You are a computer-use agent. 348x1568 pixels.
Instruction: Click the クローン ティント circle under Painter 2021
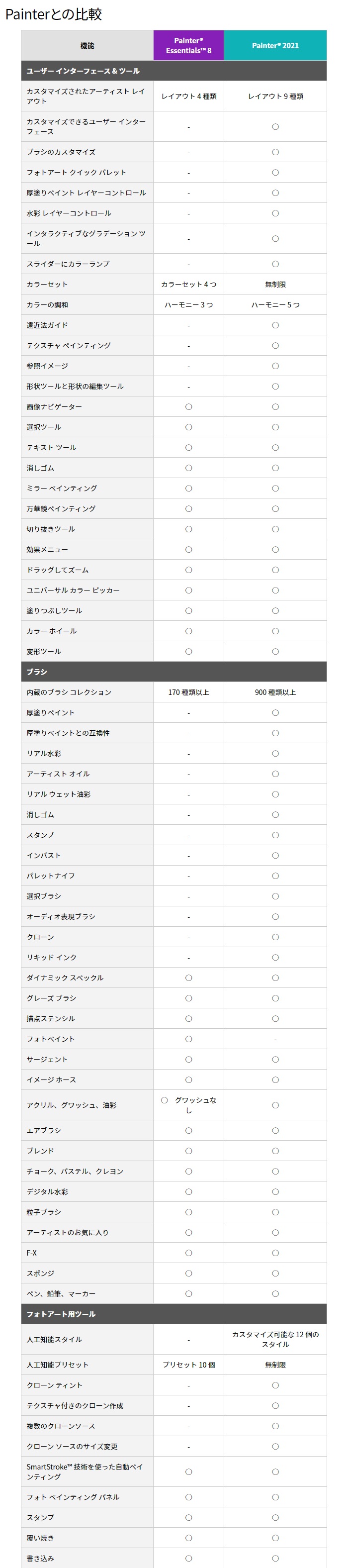click(x=275, y=1385)
